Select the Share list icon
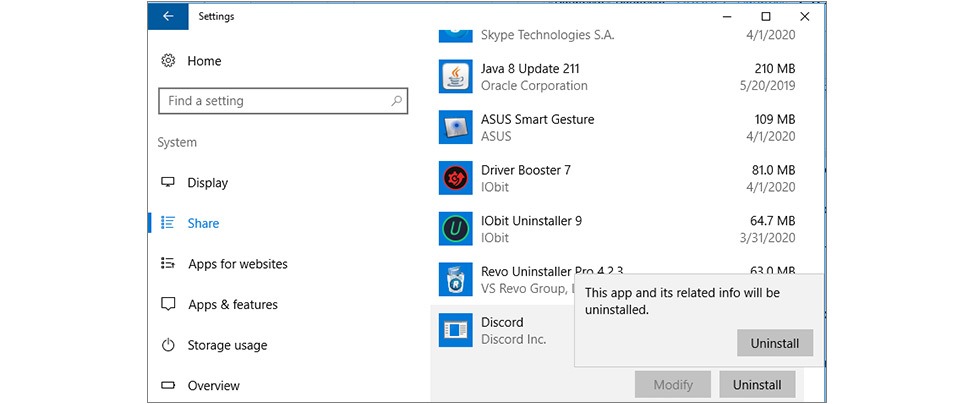 [x=168, y=223]
